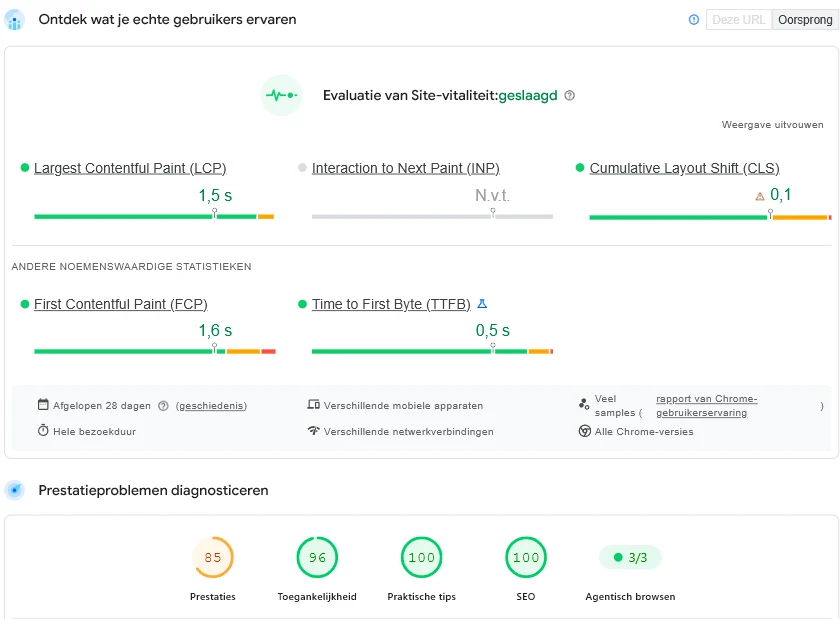Image resolution: width=840 pixels, height=619 pixels.
Task: Select the Praktische tips score gauge 100
Action: [x=422, y=557]
